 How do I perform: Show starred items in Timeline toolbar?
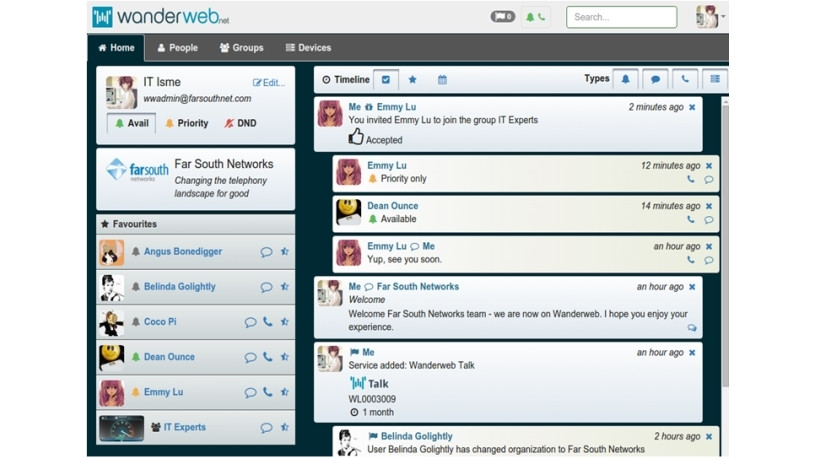412,80
